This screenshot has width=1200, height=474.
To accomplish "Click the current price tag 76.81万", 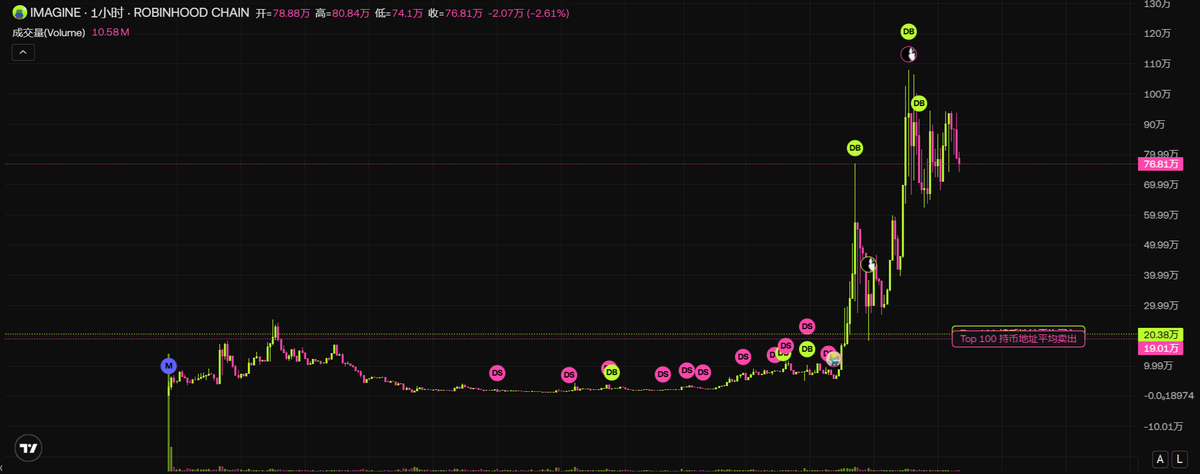I will (x=1161, y=164).
